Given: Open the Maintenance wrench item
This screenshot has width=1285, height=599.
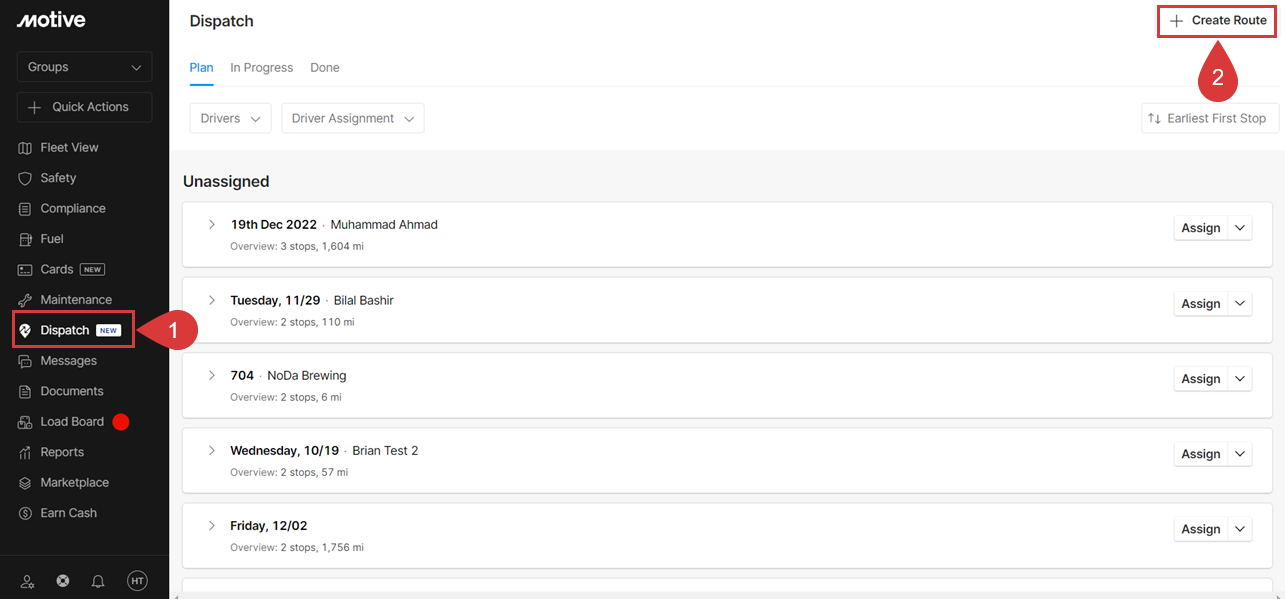Looking at the screenshot, I should (26, 300).
